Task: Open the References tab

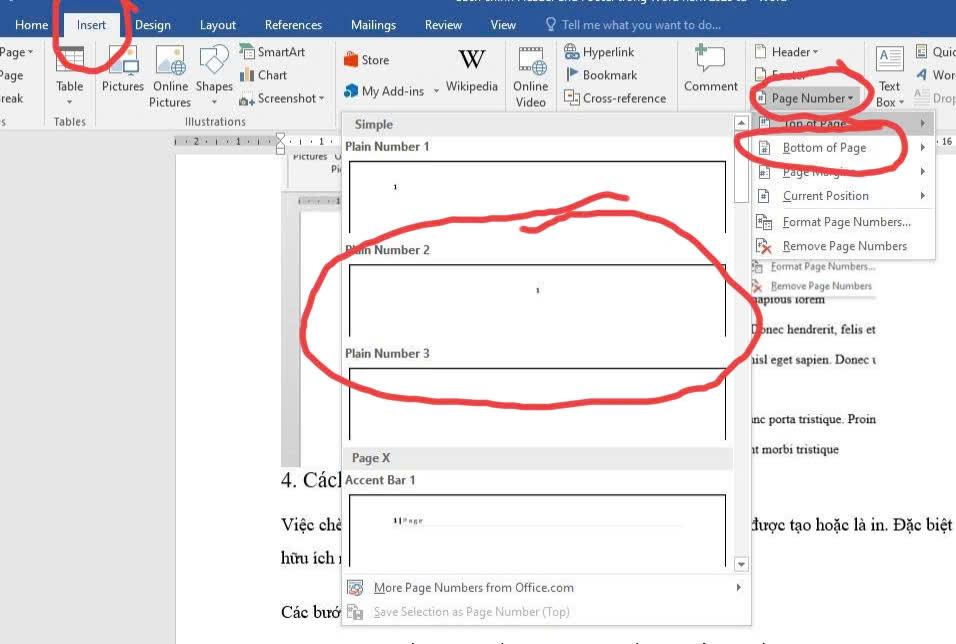Action: coord(293,25)
